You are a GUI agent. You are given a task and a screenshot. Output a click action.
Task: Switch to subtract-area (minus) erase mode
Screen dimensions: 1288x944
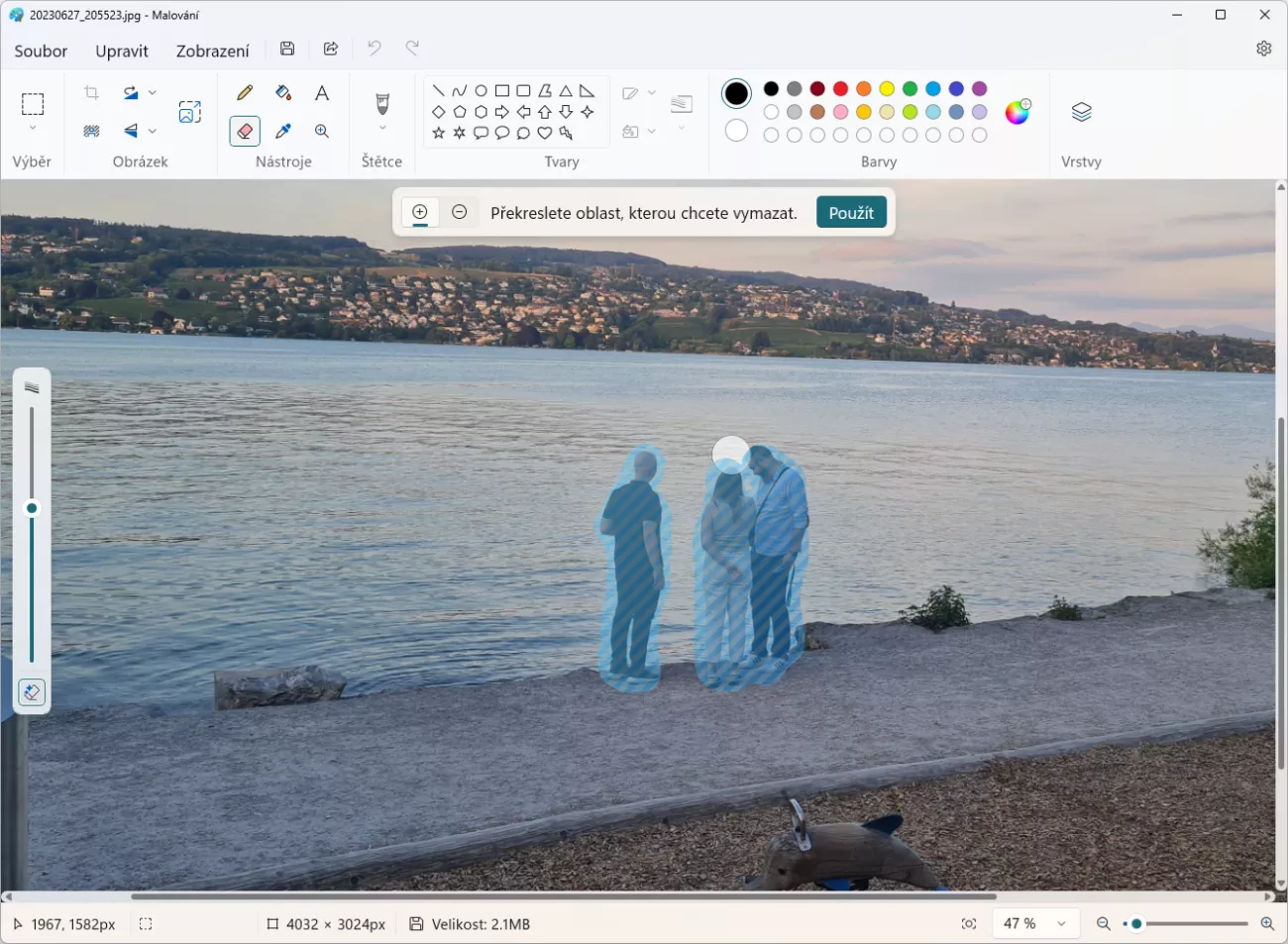coord(459,212)
